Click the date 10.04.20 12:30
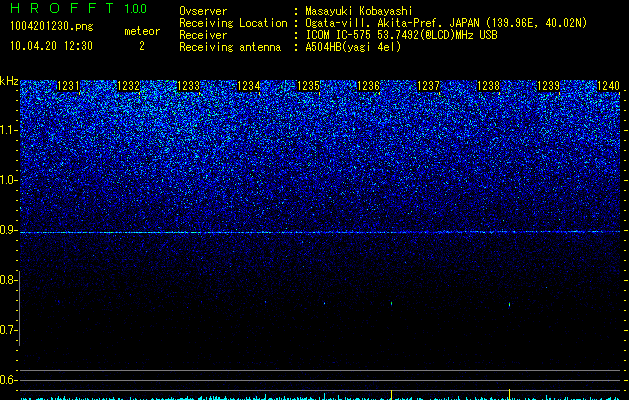The height and width of the screenshot is (400, 629). [51, 46]
